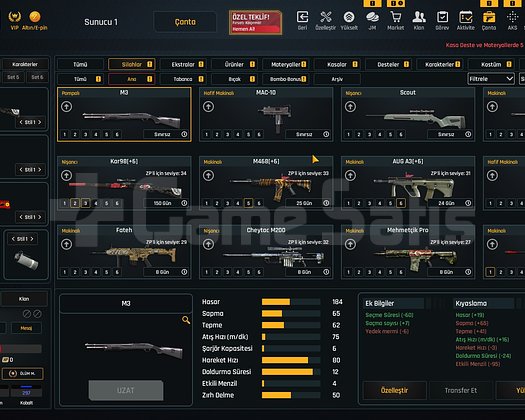
Task: Expand the Filtrele dropdown
Action: 491,79
